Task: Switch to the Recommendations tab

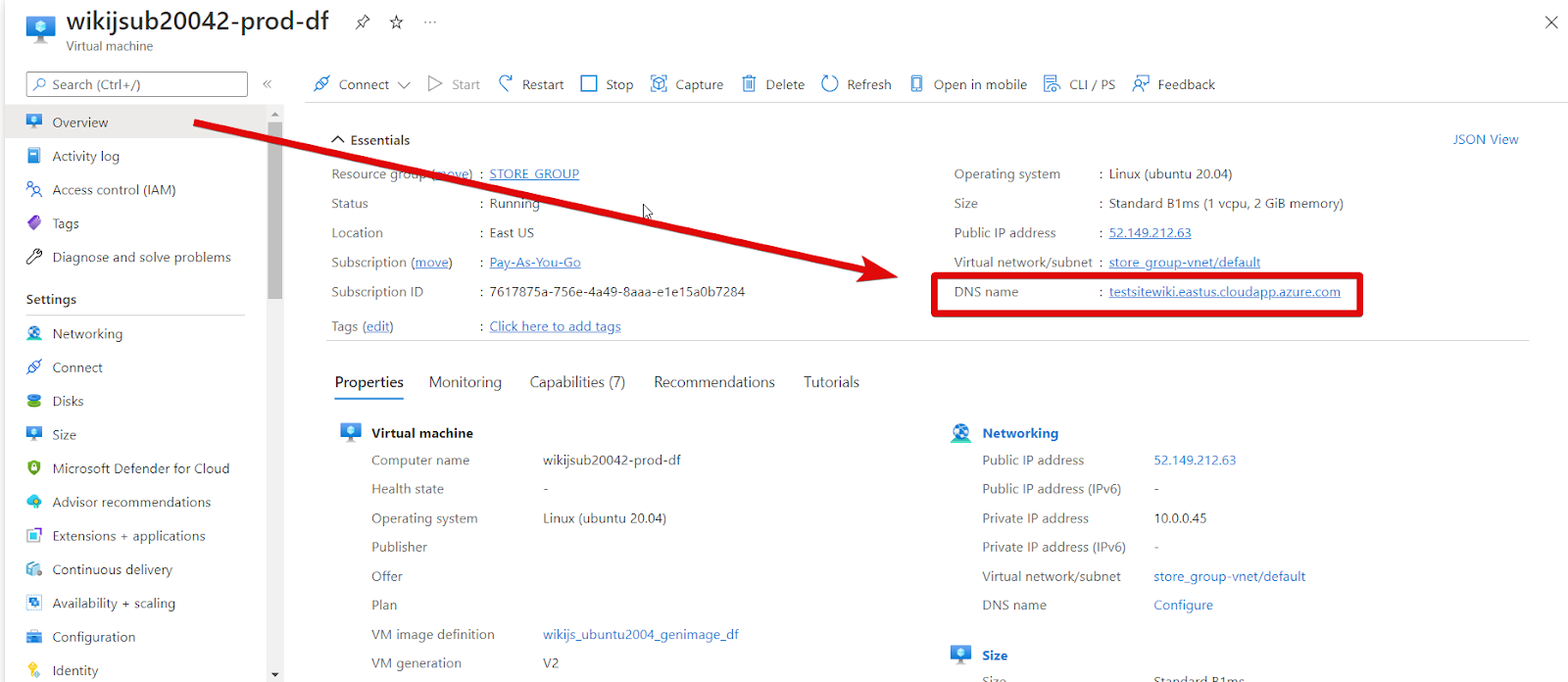Action: (714, 382)
